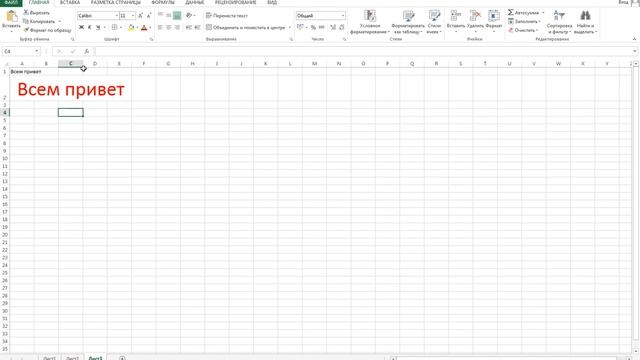Image resolution: width=640 pixels, height=360 pixels.
Task: Align cell text left
Action: coord(160,27)
